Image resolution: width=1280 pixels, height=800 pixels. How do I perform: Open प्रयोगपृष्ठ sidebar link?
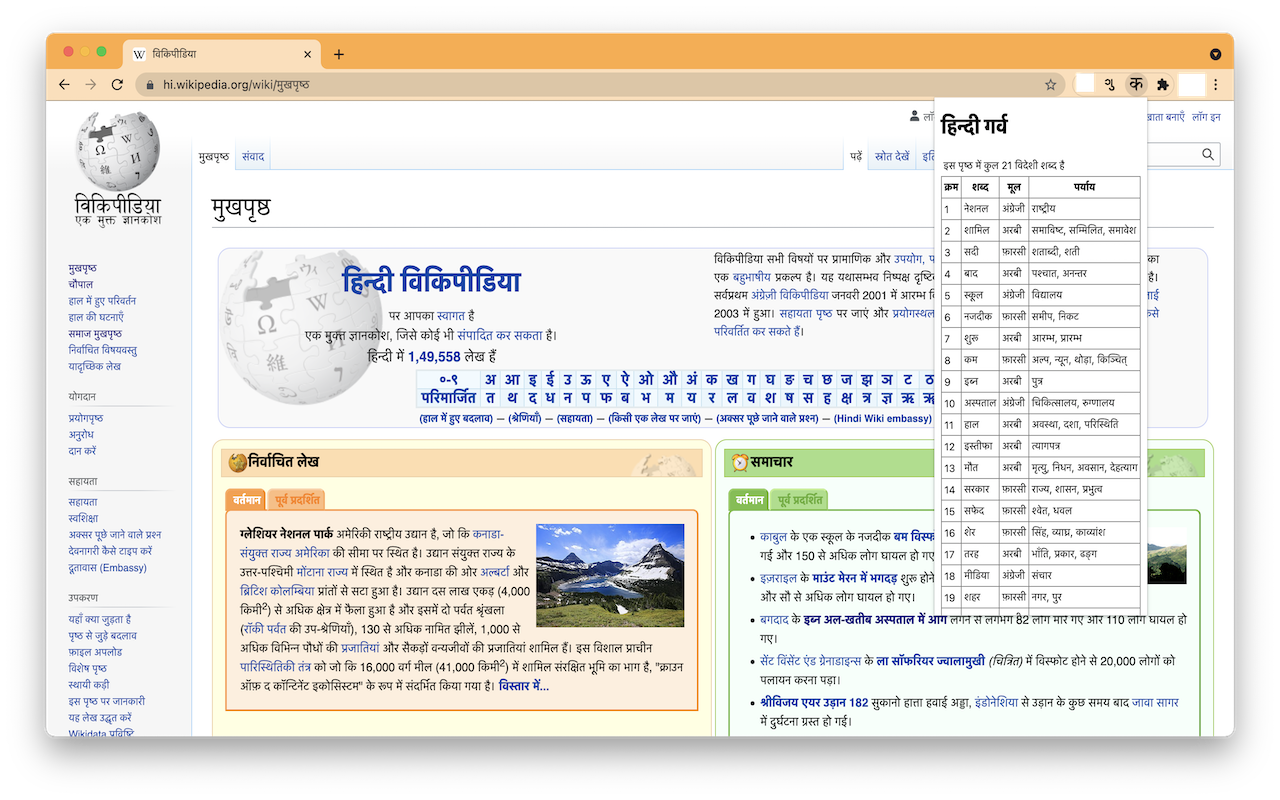coord(86,418)
